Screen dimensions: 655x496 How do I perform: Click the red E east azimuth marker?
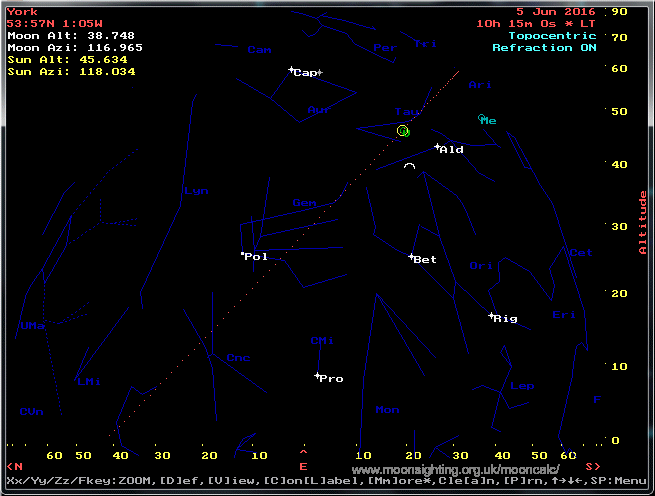(304, 466)
